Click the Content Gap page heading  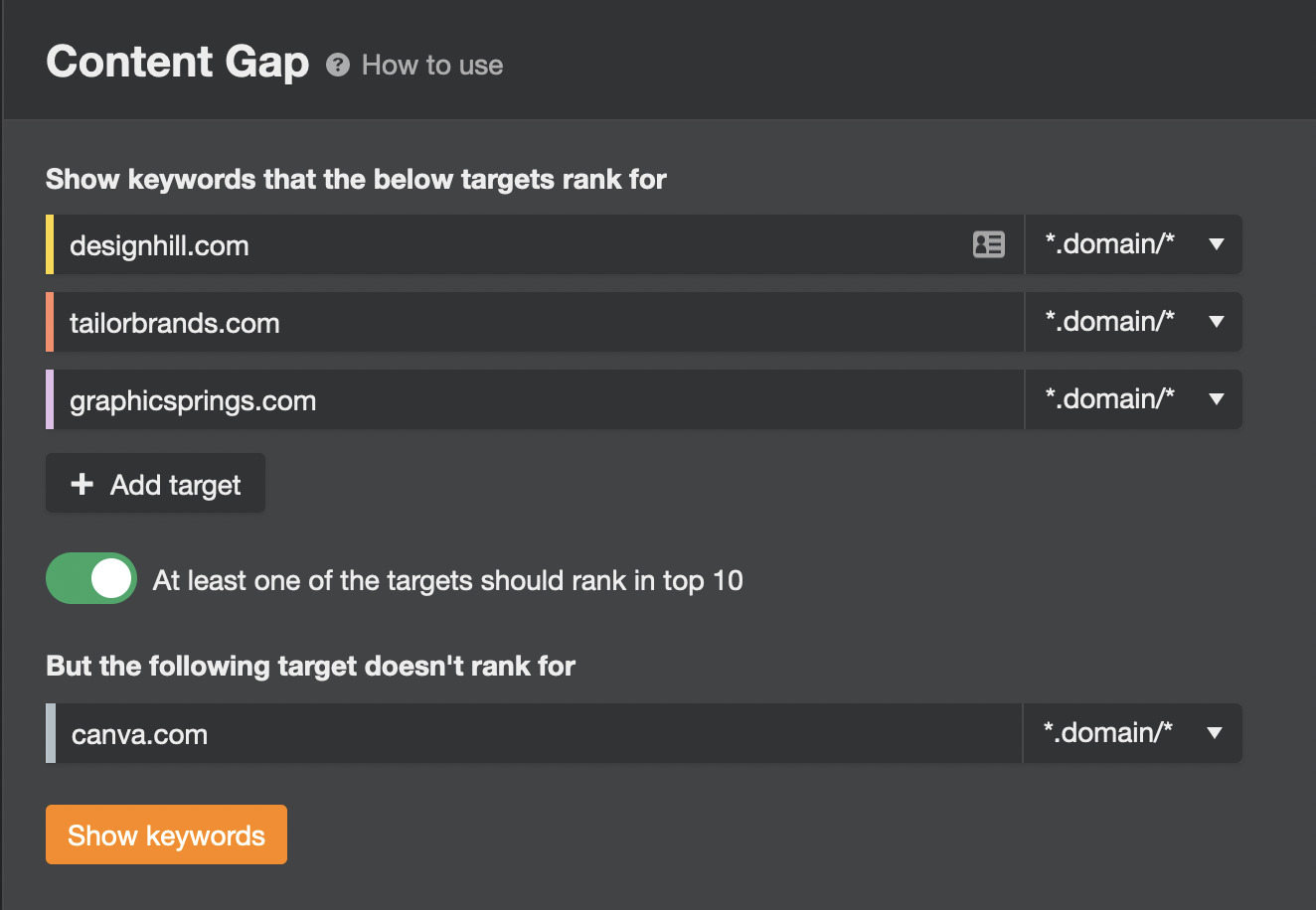[x=178, y=62]
